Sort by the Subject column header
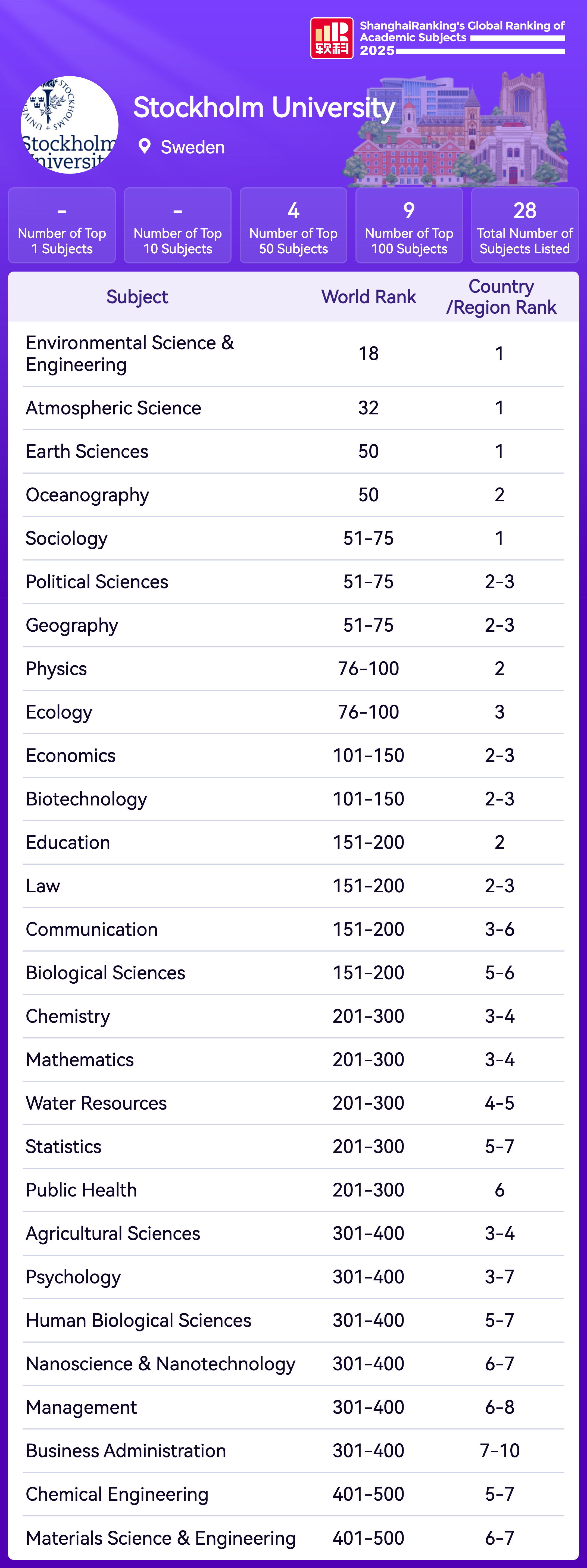This screenshot has height=1568, width=587. [x=137, y=297]
